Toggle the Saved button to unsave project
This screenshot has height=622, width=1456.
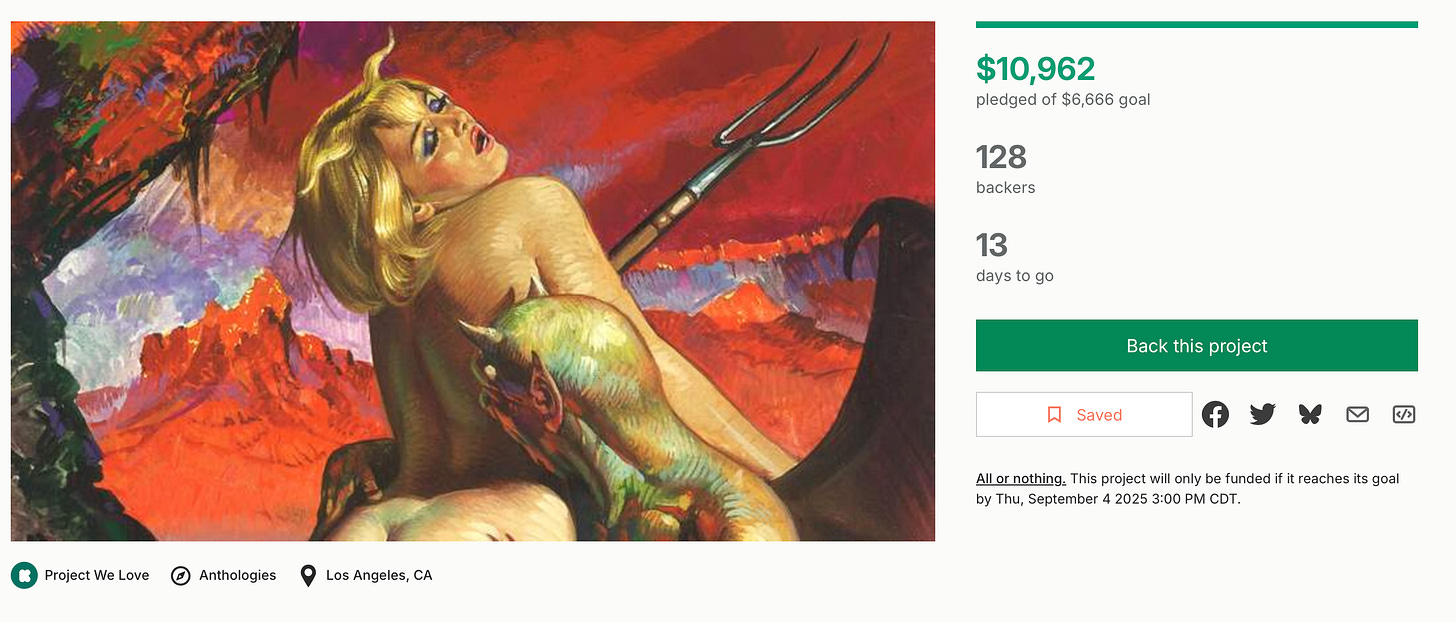[1084, 414]
